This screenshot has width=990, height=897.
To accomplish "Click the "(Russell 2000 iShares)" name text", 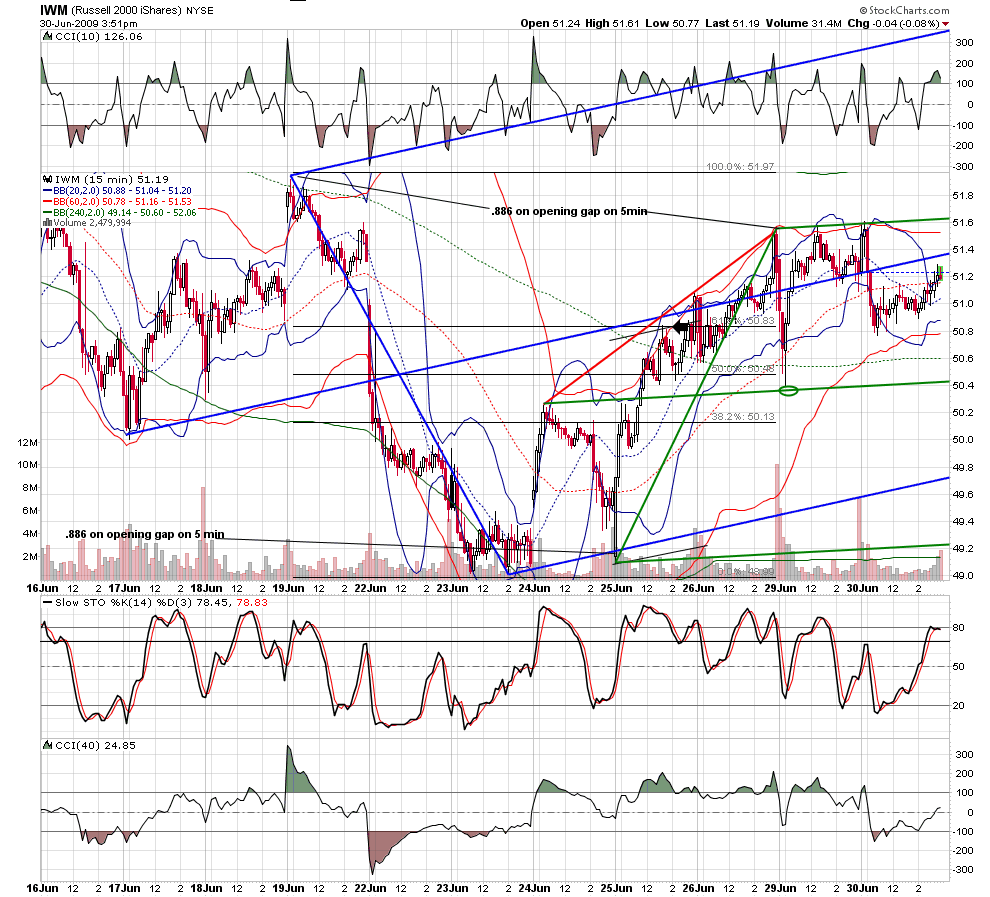I will pos(126,11).
